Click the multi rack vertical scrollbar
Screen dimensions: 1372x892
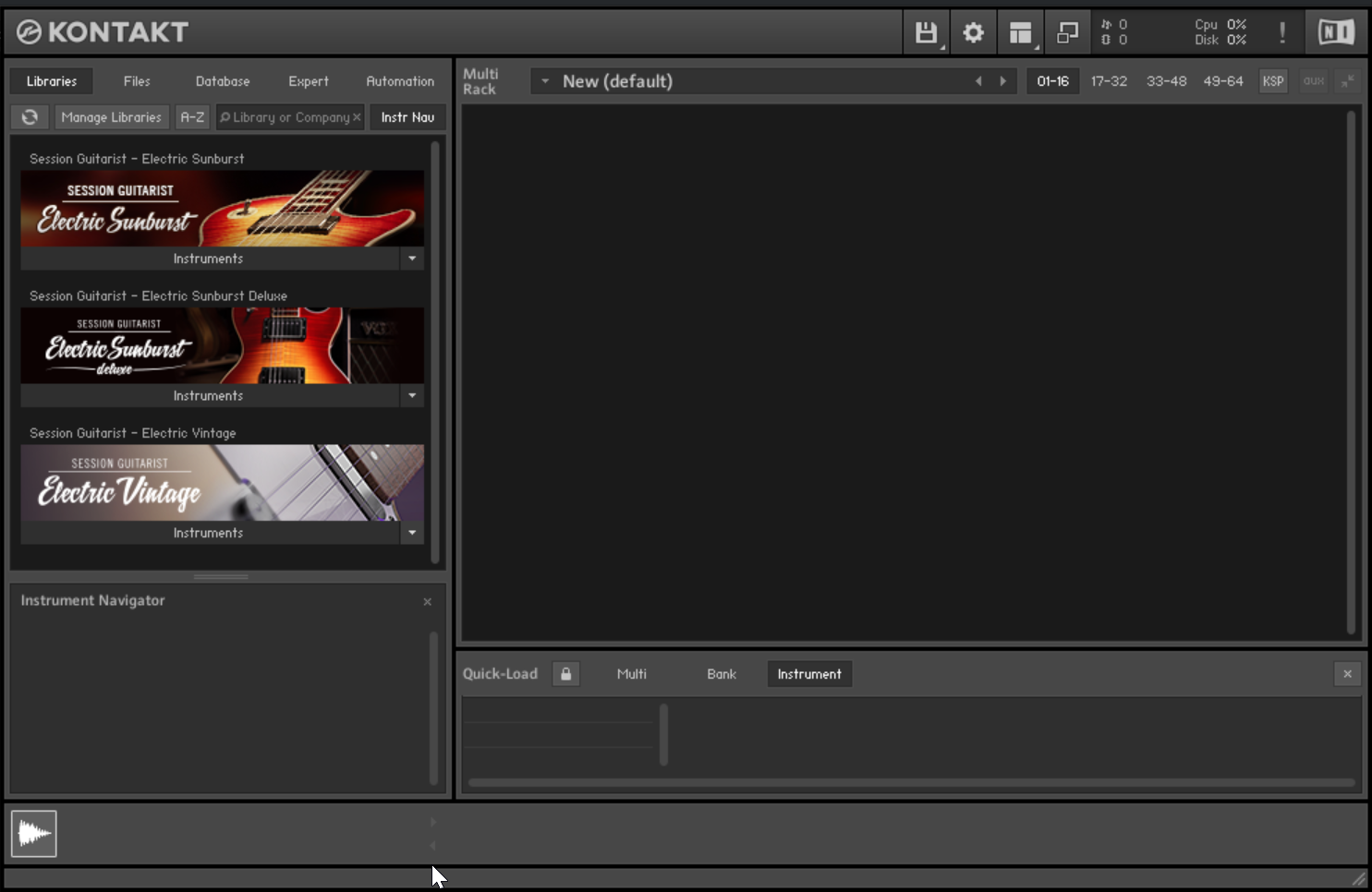tap(1351, 372)
